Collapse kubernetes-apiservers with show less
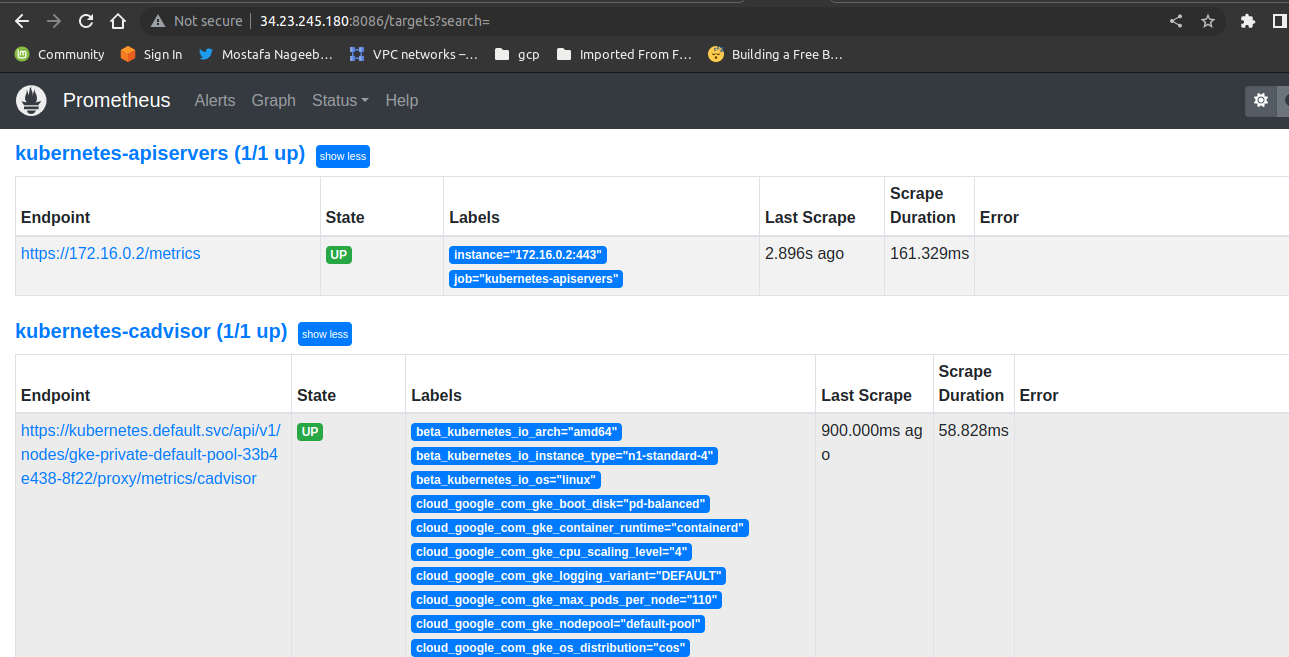Viewport: 1289px width, 657px height. (x=343, y=156)
